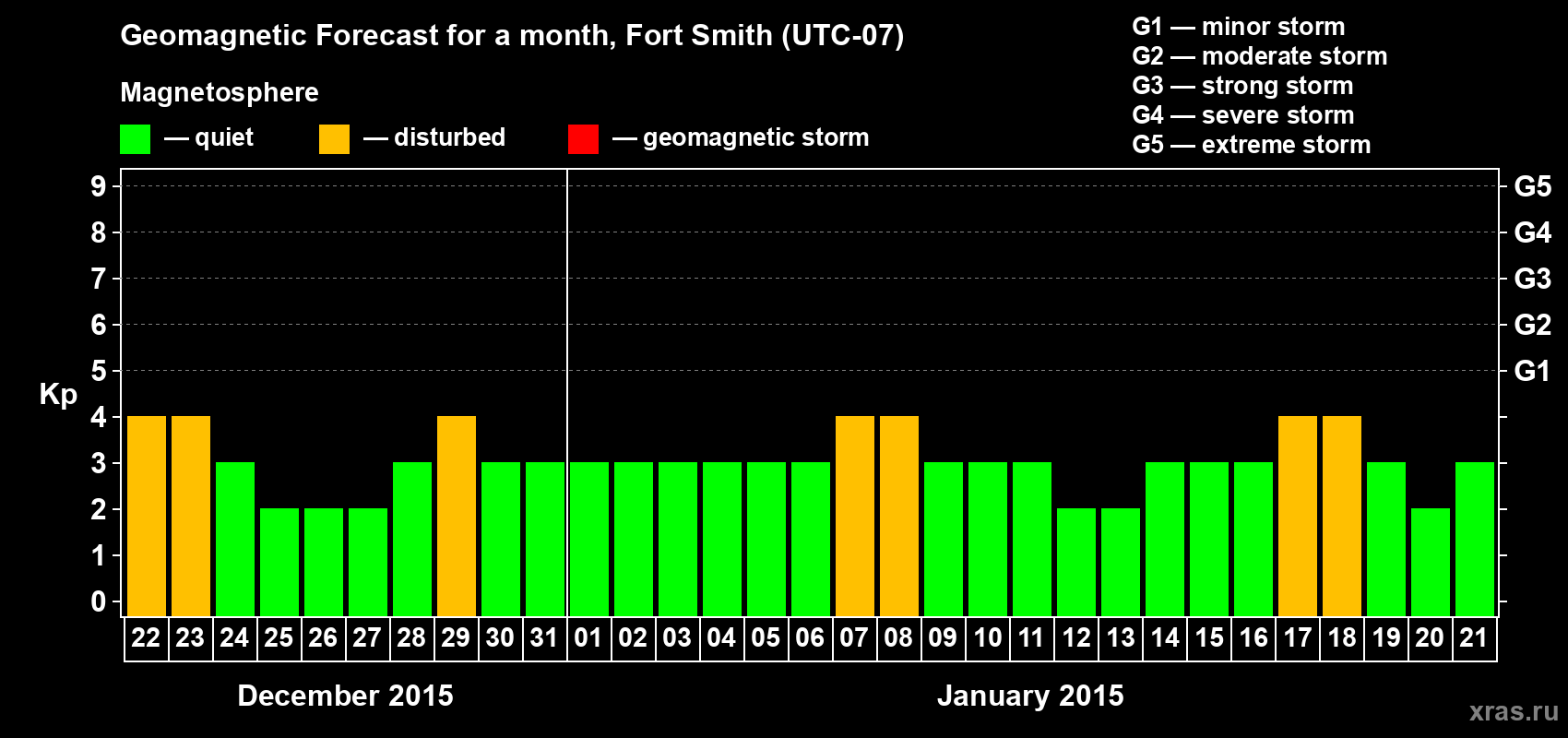This screenshot has width=1568, height=738.
Task: Select the January 07 orange bar
Action: pyautogui.click(x=855, y=517)
